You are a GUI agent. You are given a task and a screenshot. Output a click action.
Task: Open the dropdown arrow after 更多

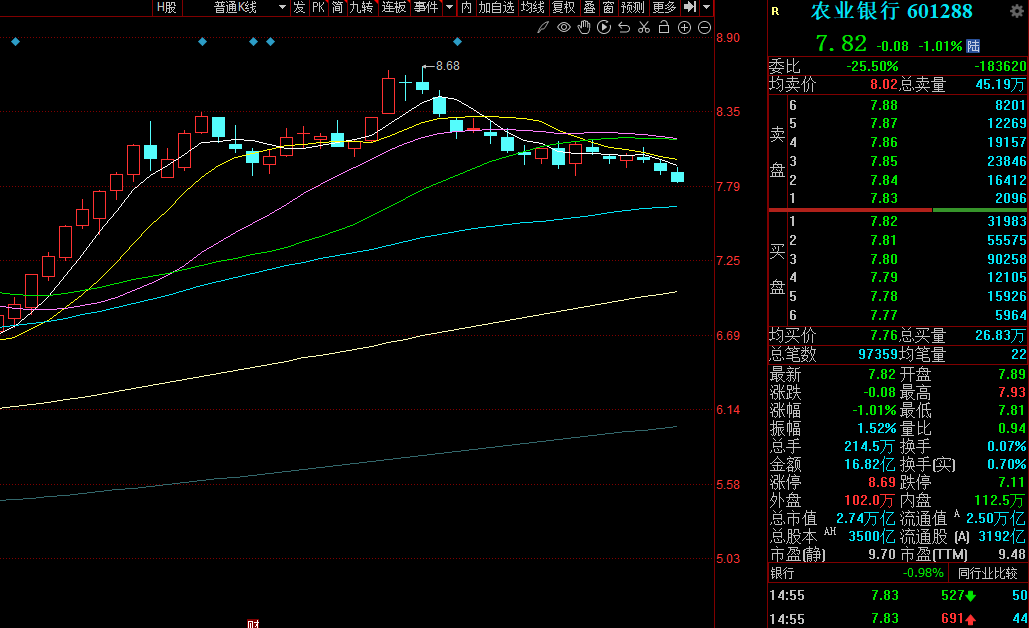coord(707,7)
